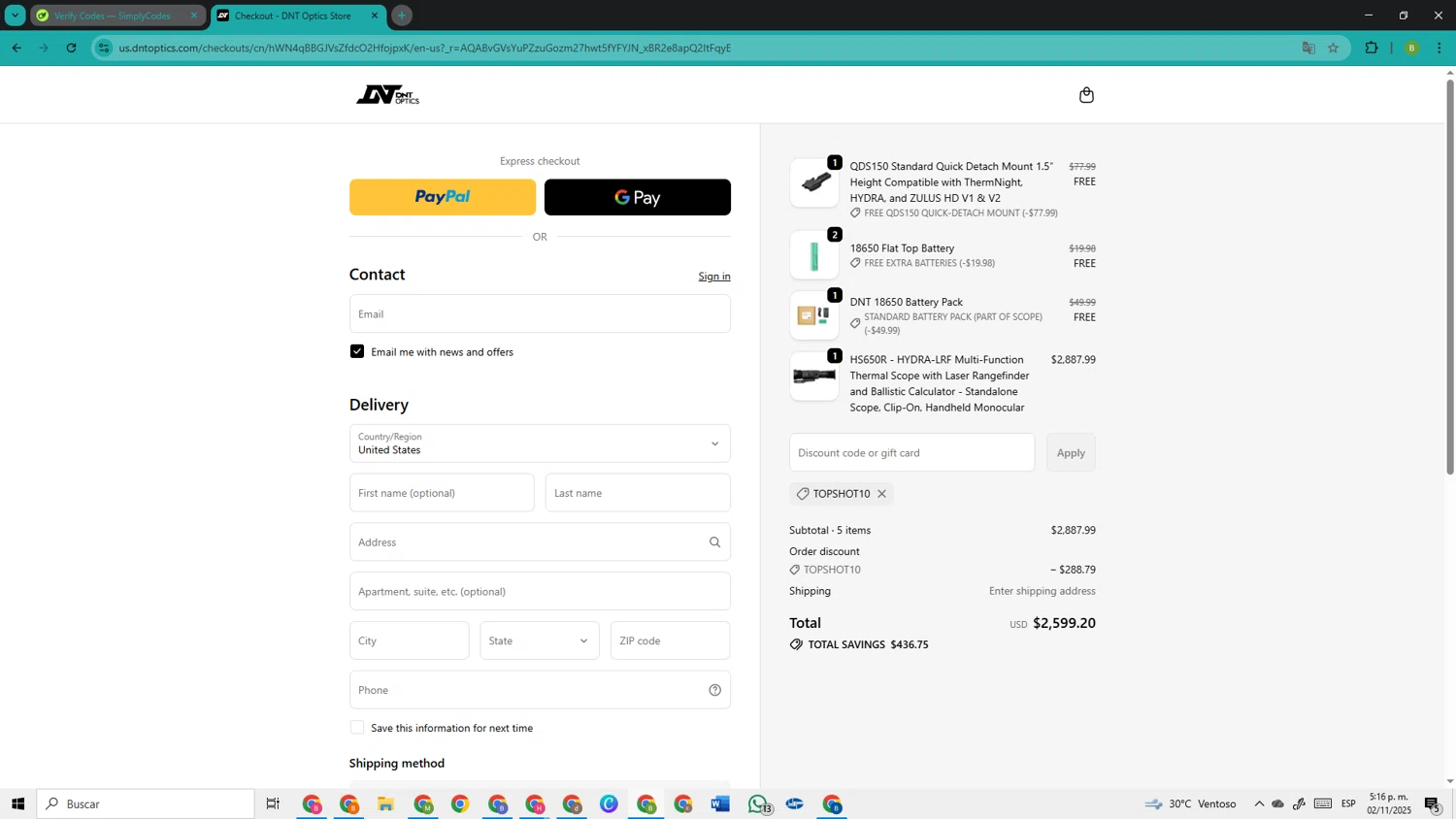
Task: Open the notification center icon
Action: pos(1433,803)
